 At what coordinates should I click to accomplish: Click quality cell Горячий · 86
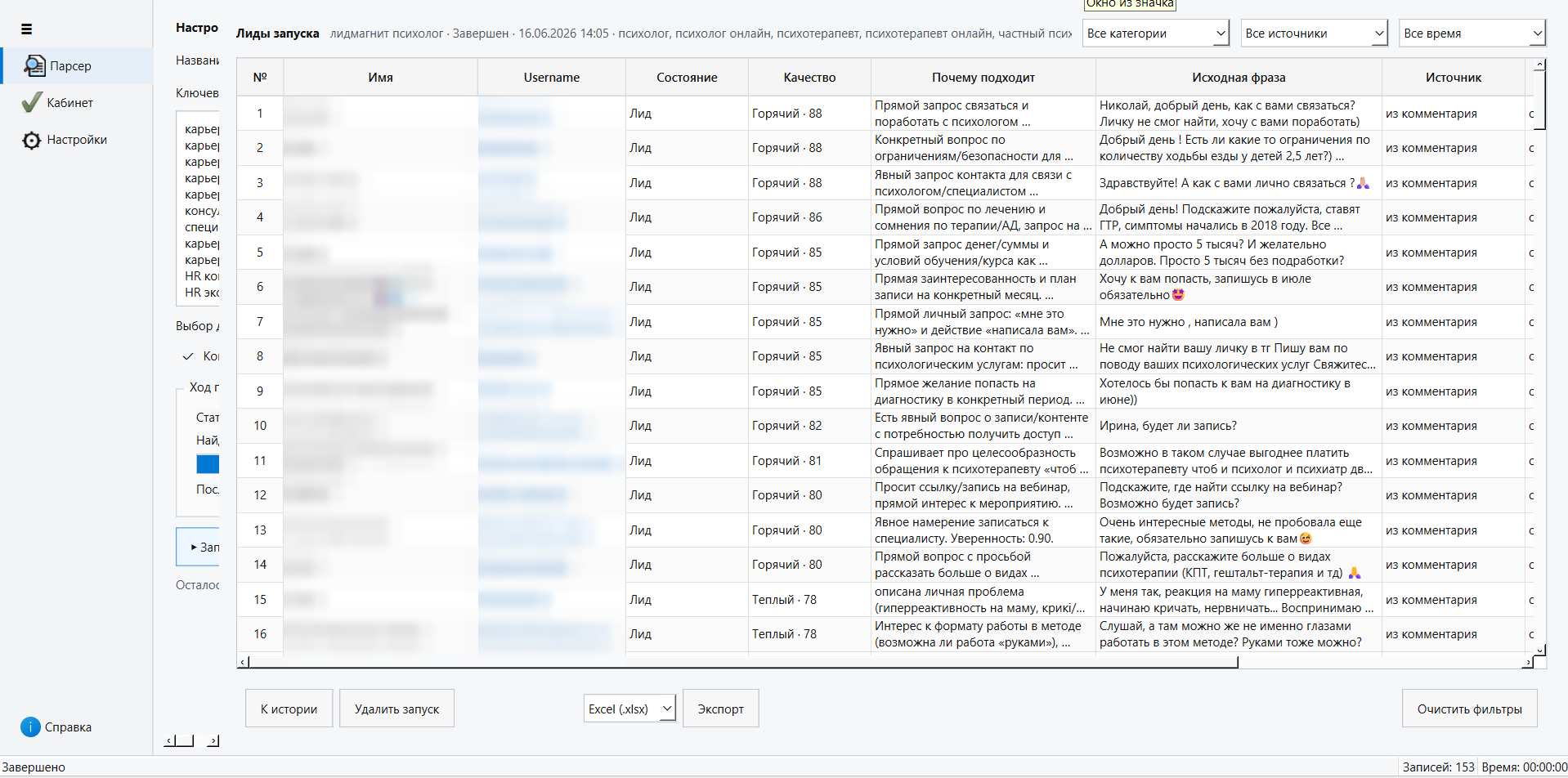[809, 217]
